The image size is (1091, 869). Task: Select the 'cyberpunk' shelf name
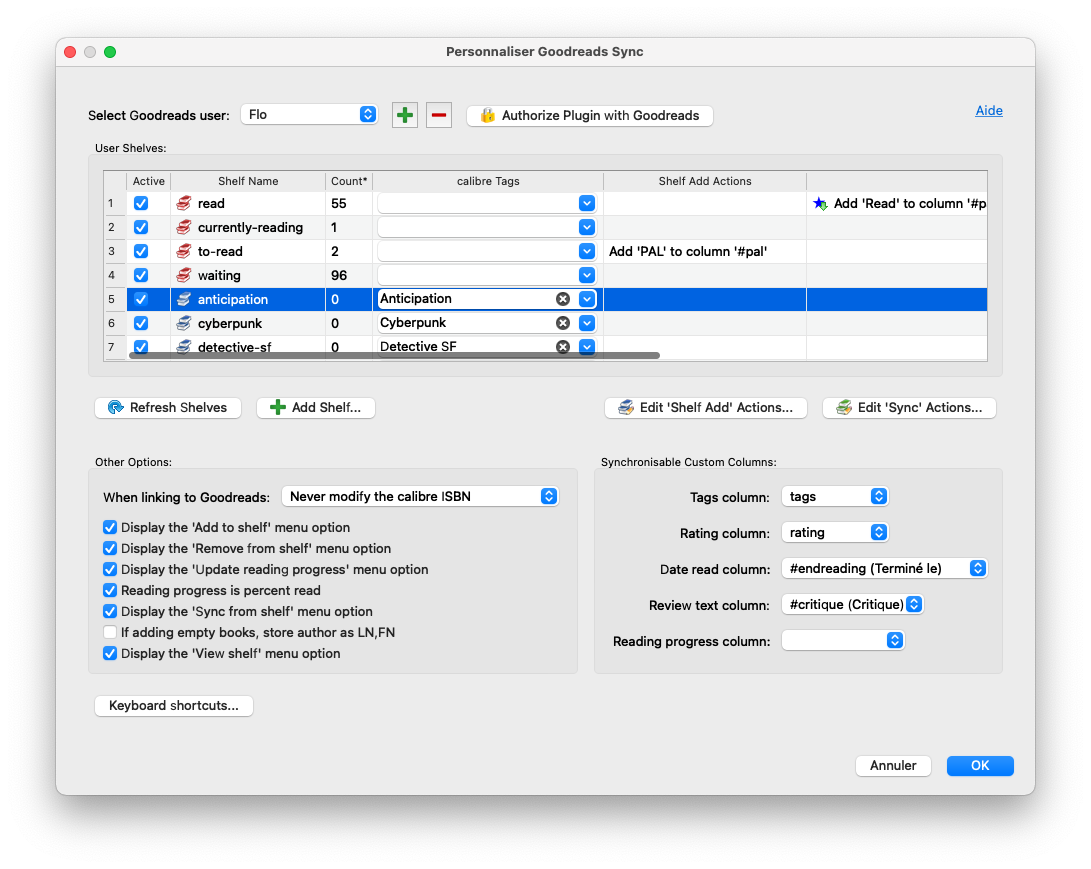tap(230, 324)
